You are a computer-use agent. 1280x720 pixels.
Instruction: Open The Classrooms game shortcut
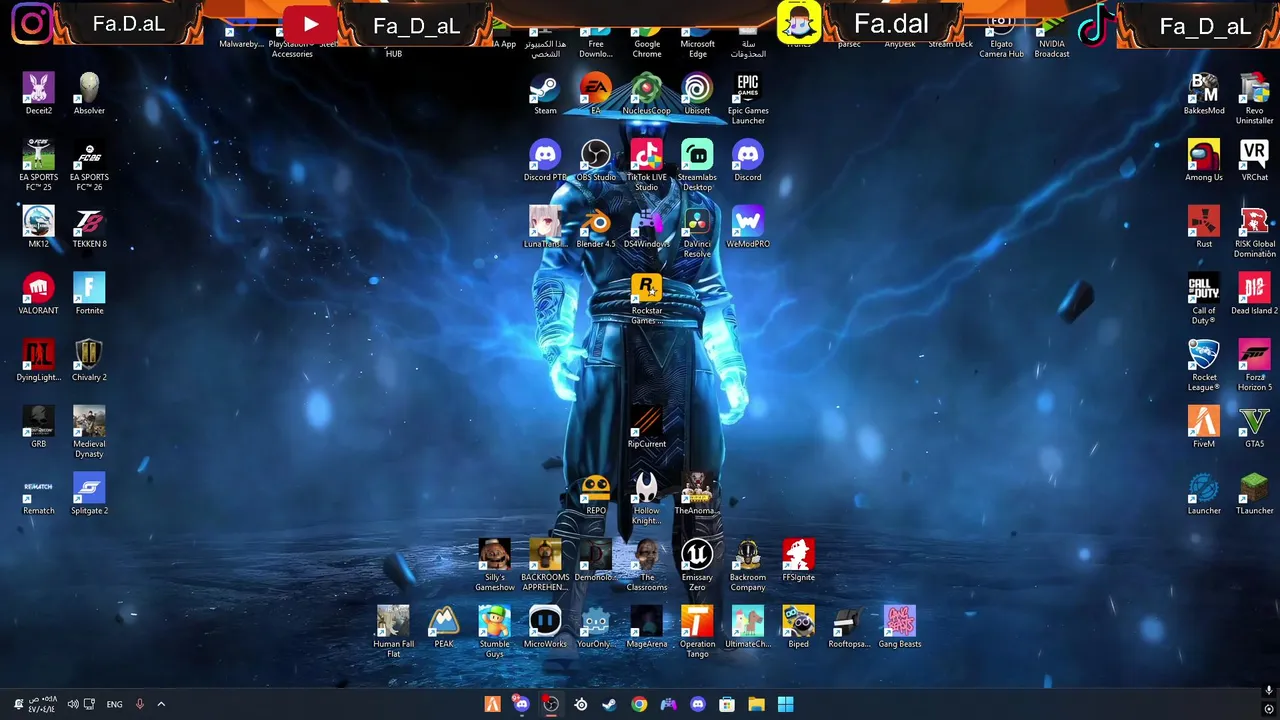point(647,566)
